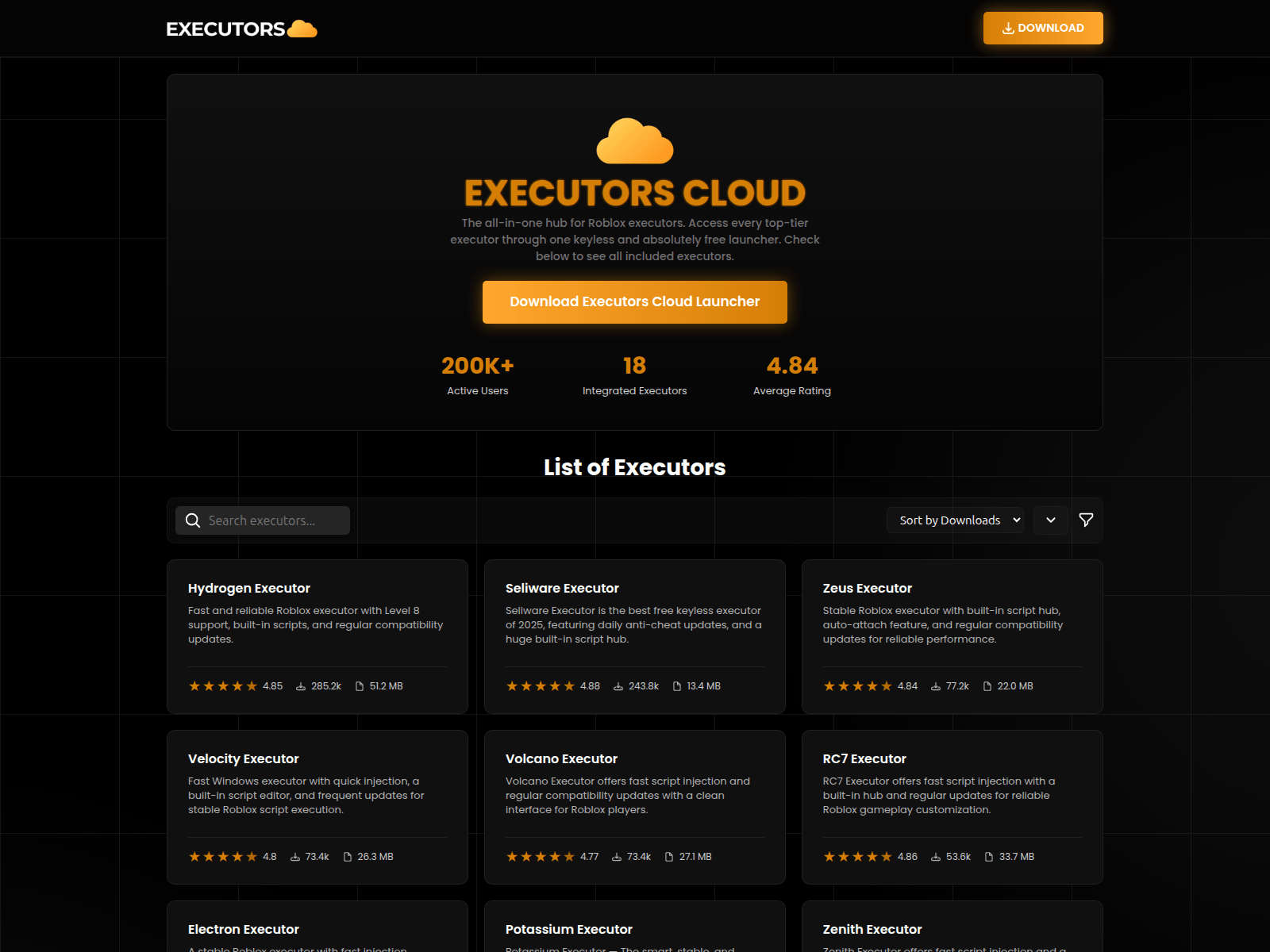1270x952 pixels.
Task: Click Hydrogen Executor downloads icon 285.2k
Action: tap(301, 686)
